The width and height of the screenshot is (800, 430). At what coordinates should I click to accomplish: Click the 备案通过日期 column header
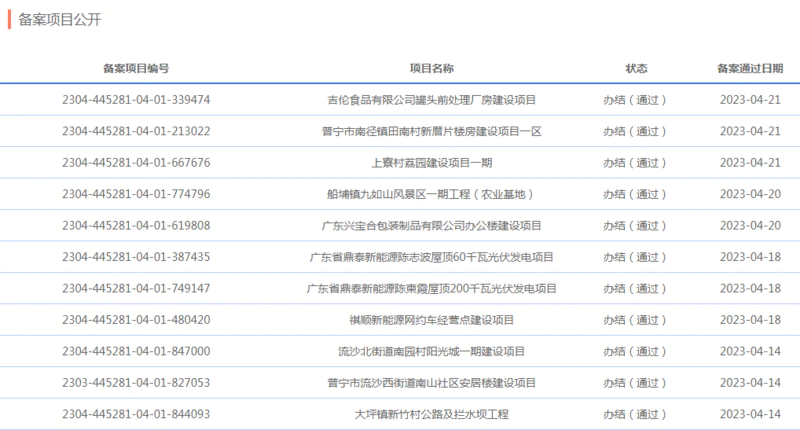pos(750,69)
